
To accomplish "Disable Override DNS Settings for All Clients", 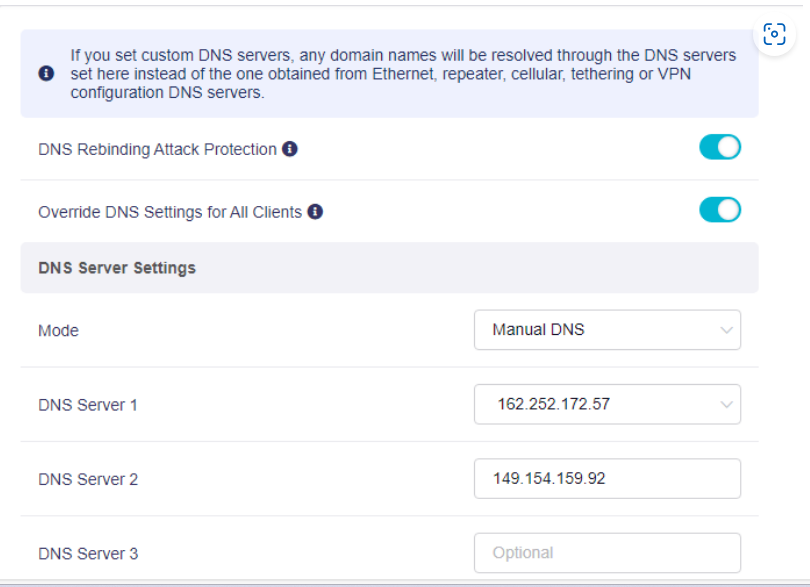I will click(x=720, y=210).
